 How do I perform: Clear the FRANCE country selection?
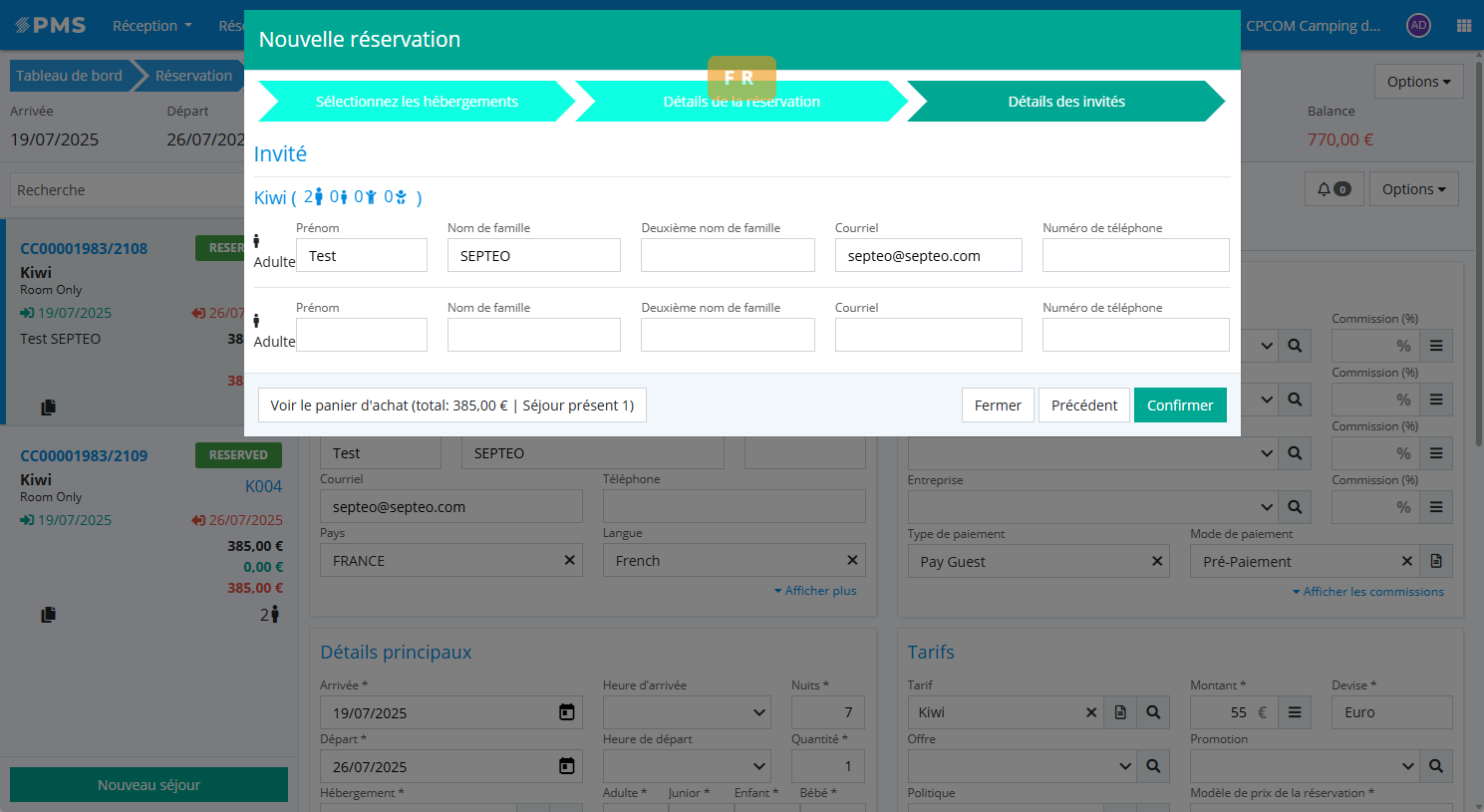pyautogui.click(x=569, y=560)
